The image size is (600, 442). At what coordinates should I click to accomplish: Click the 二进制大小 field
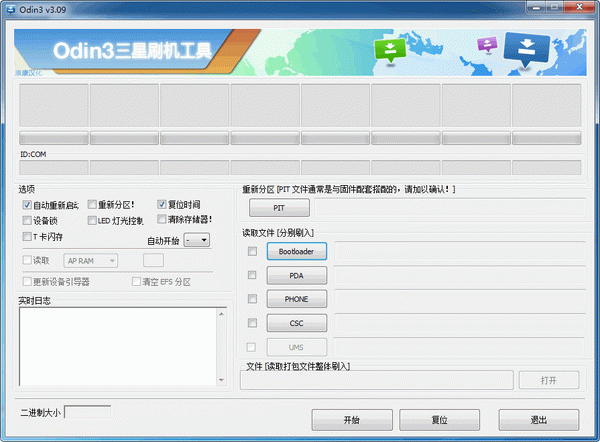[88, 412]
